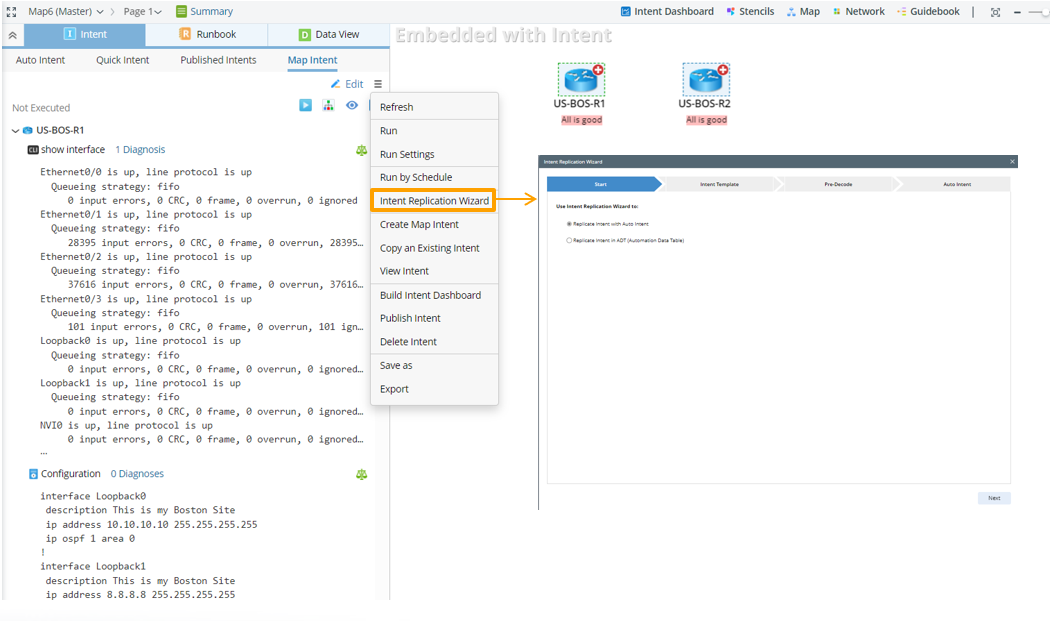Open the Guidebook
This screenshot has height=621, width=1050.
pos(928,11)
